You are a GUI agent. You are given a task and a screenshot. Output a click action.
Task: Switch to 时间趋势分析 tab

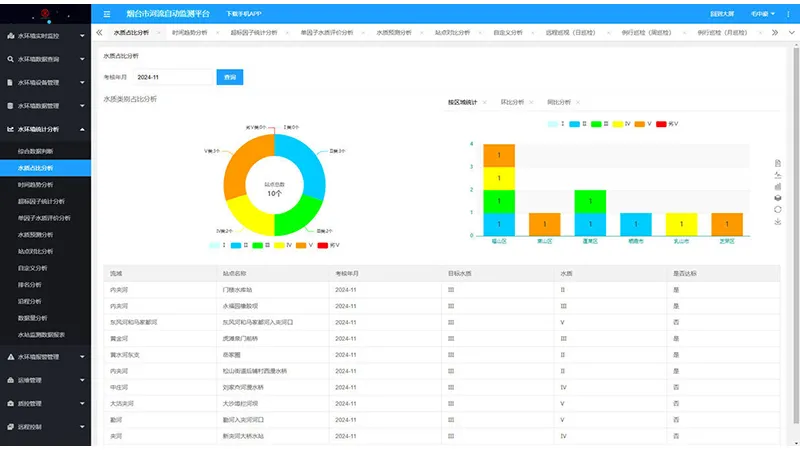(x=190, y=33)
